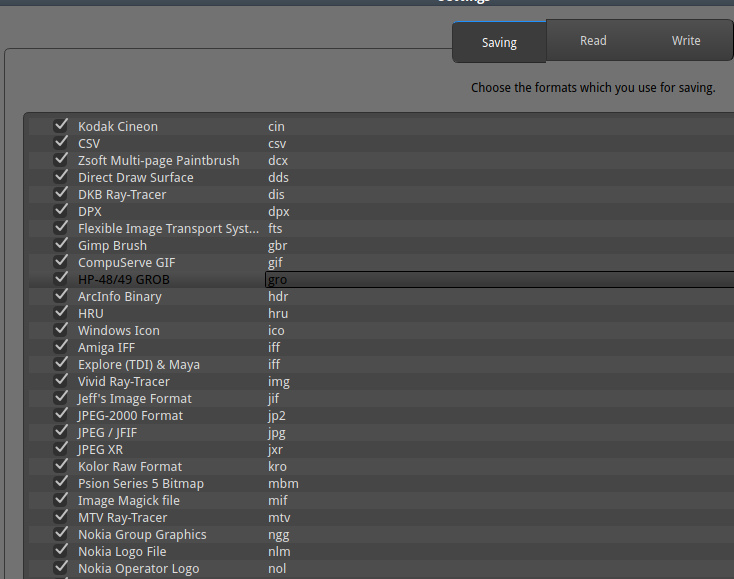Uncheck the DKB Ray-Tracer checkbox

(x=61, y=193)
